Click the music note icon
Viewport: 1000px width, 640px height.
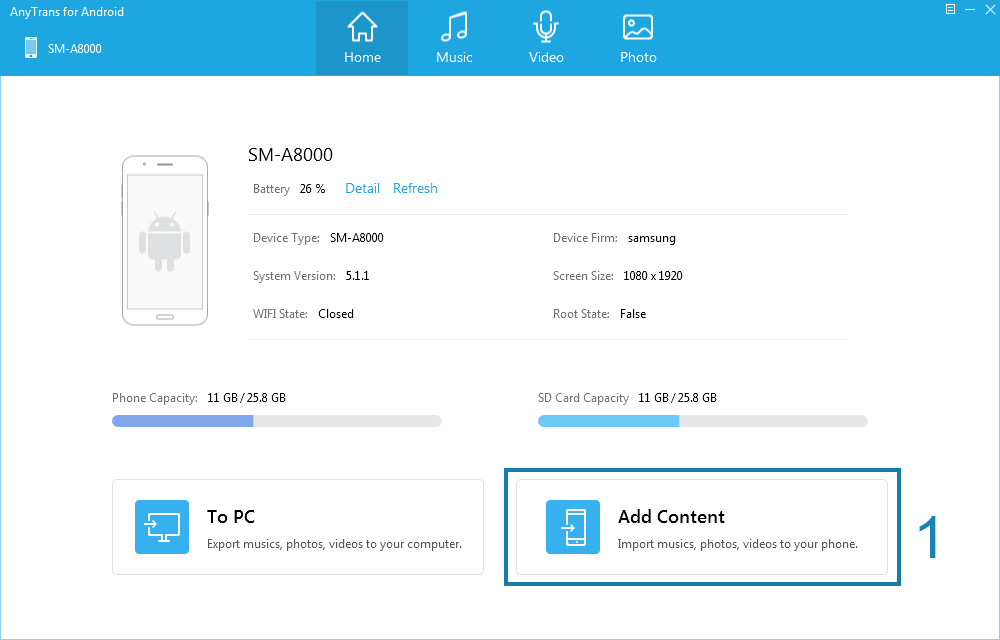point(454,27)
